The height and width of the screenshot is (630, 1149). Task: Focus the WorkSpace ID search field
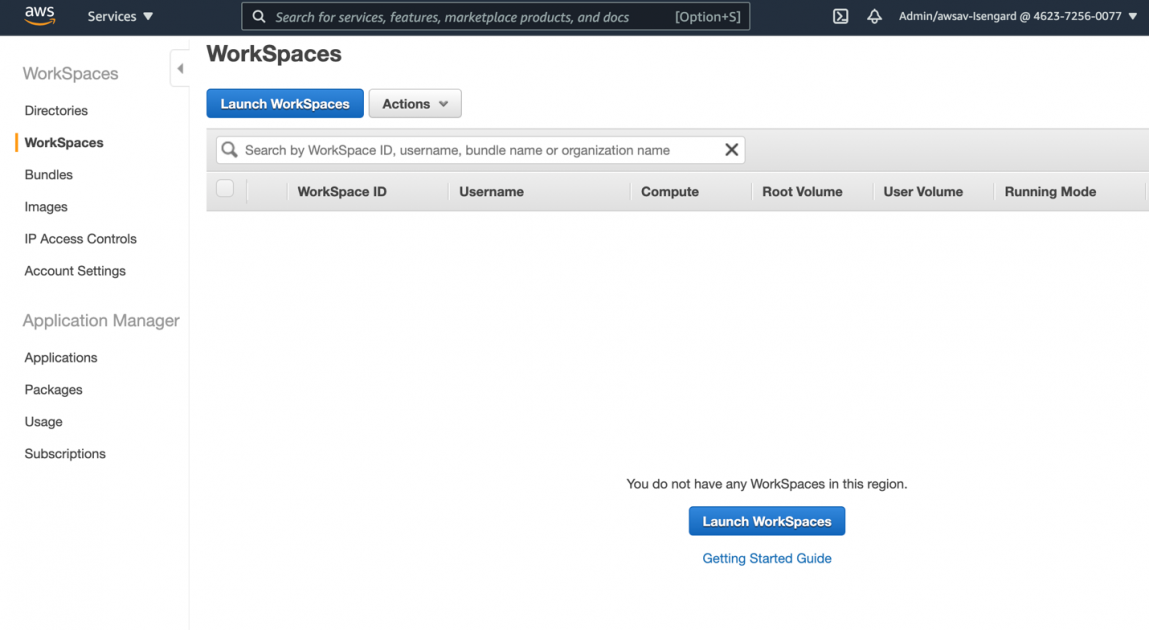(x=481, y=149)
